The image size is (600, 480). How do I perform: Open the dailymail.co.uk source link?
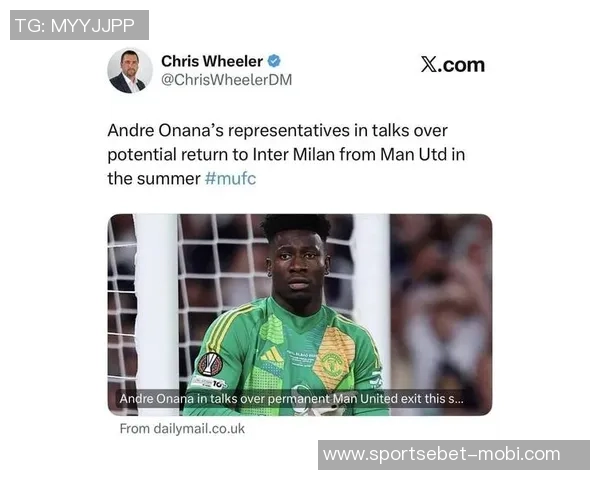coord(182,429)
